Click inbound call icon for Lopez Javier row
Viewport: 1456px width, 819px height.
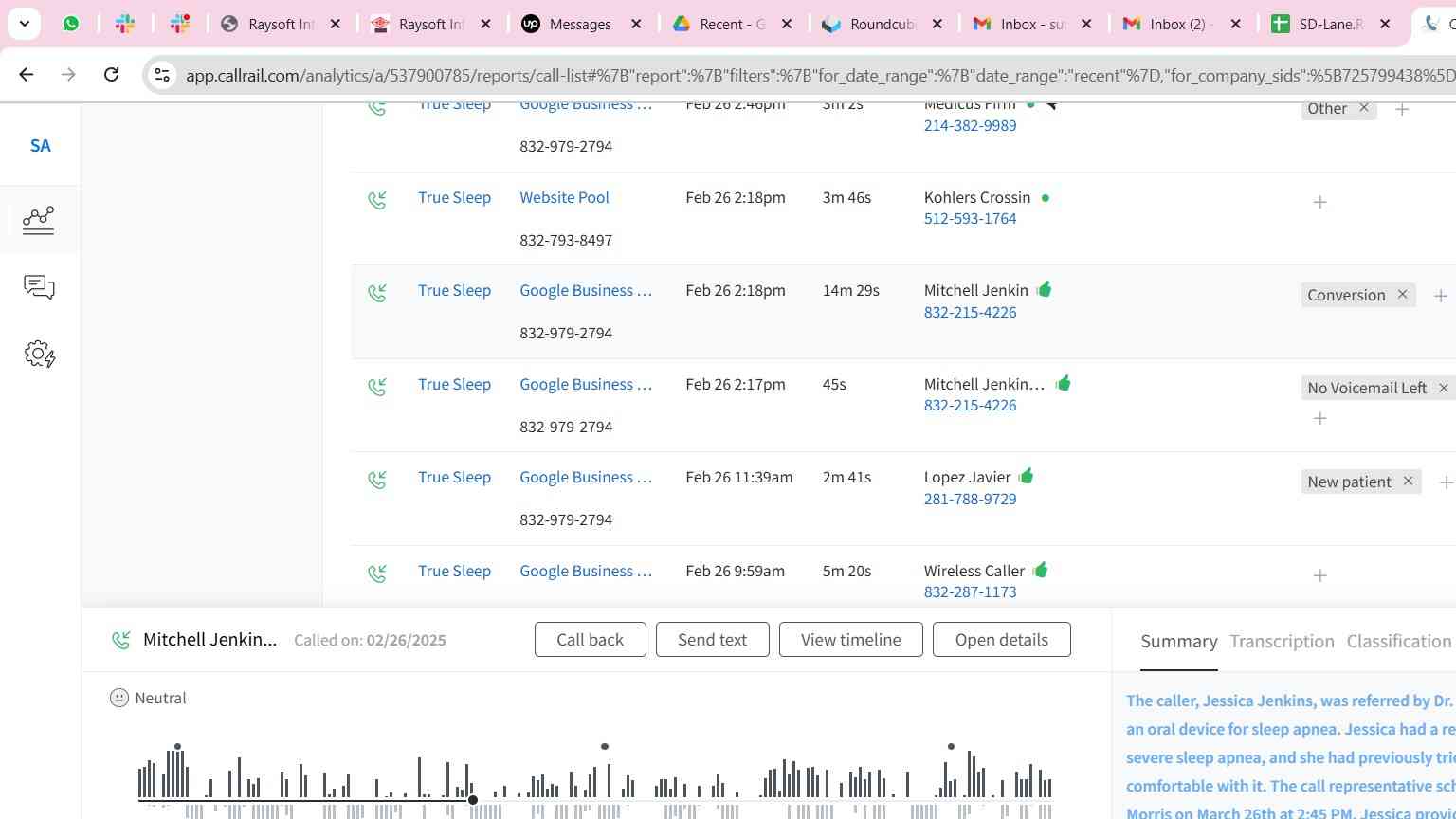[377, 480]
